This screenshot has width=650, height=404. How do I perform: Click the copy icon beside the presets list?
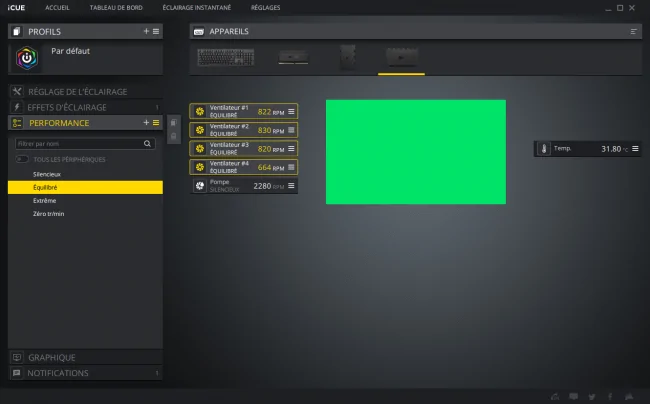click(x=174, y=123)
